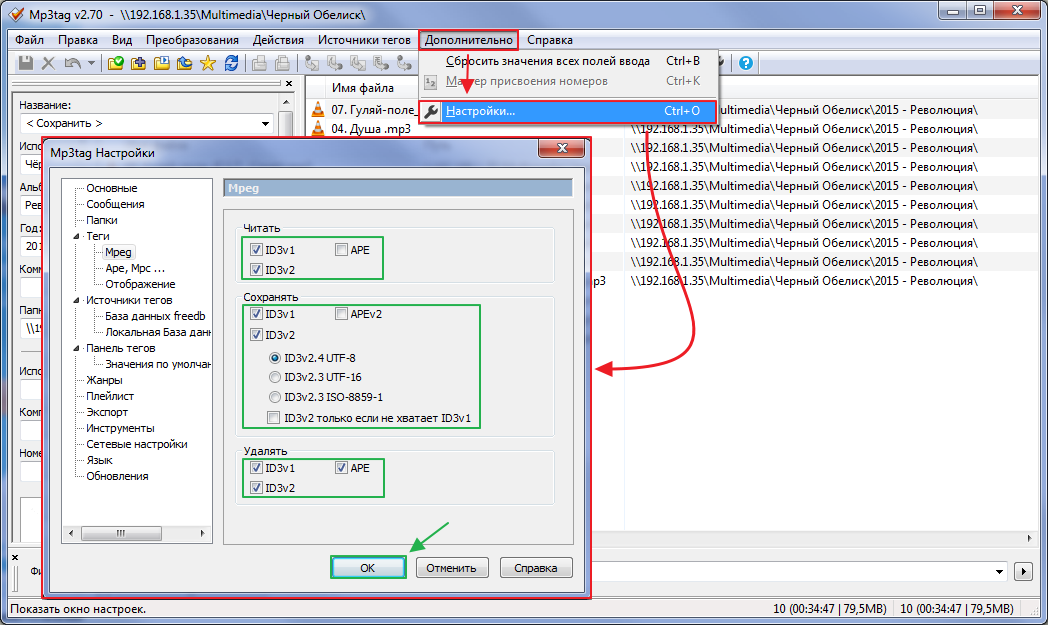Select Основные in settings tree
Viewport: 1048px width, 625px height.
[x=112, y=189]
